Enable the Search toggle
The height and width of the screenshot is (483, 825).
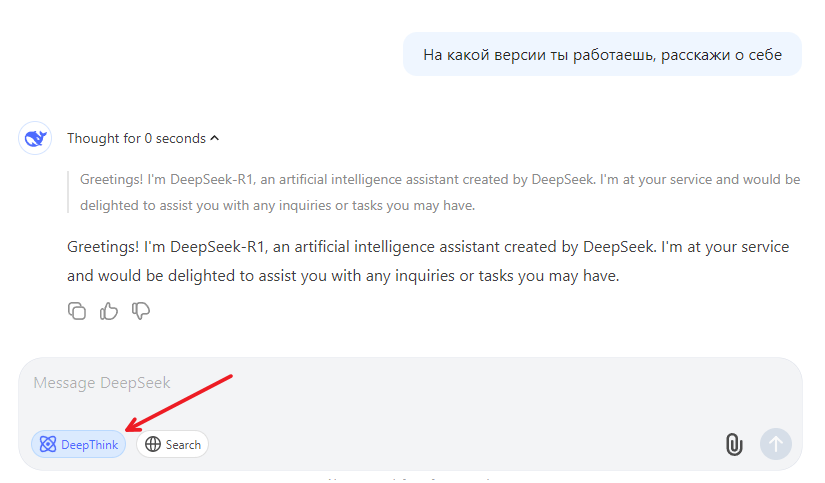[x=173, y=444]
